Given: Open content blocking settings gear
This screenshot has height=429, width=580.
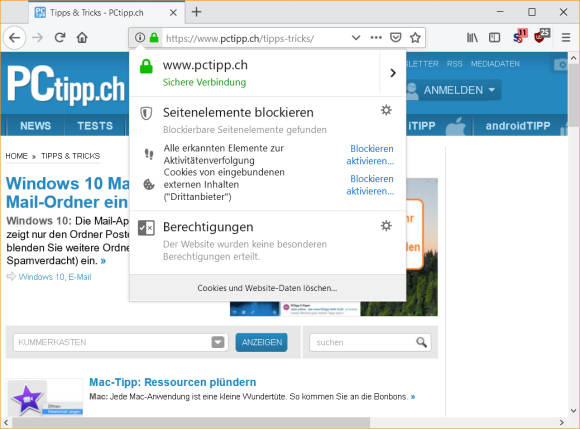Looking at the screenshot, I should [x=386, y=110].
